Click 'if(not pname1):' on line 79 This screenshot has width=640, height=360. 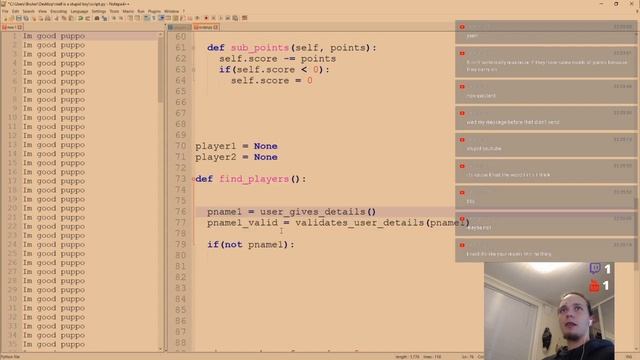coord(251,244)
